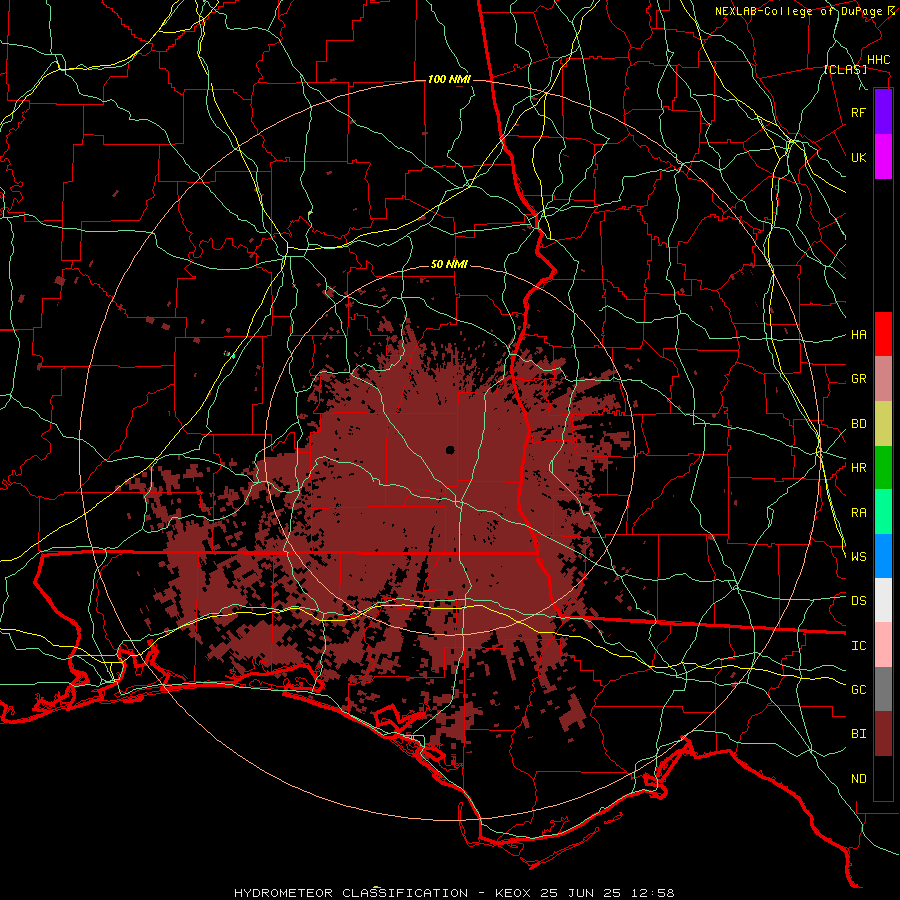Click the UK legend label
The image size is (900, 900).
(858, 157)
